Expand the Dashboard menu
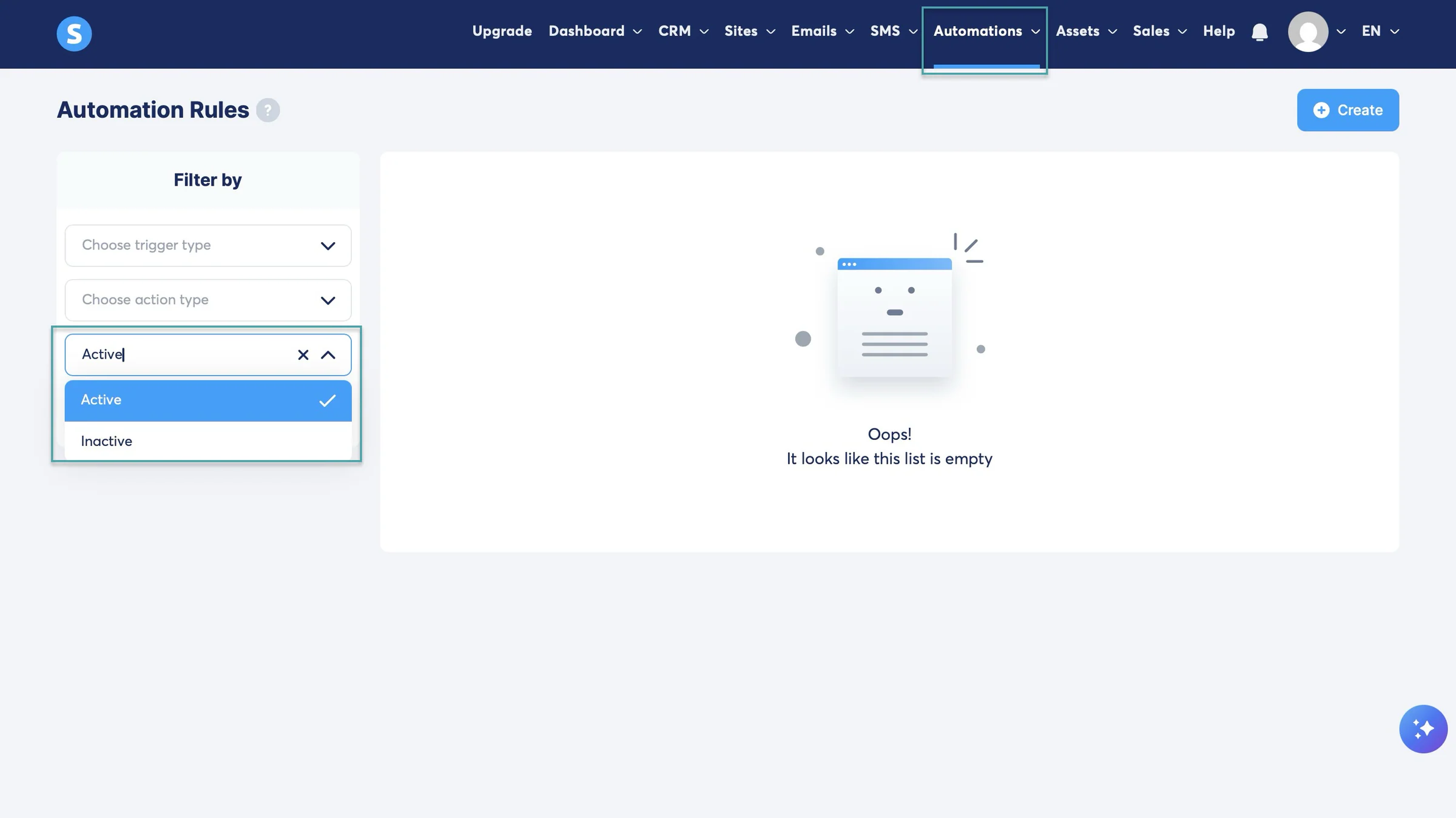The height and width of the screenshot is (818, 1456). 595,31
